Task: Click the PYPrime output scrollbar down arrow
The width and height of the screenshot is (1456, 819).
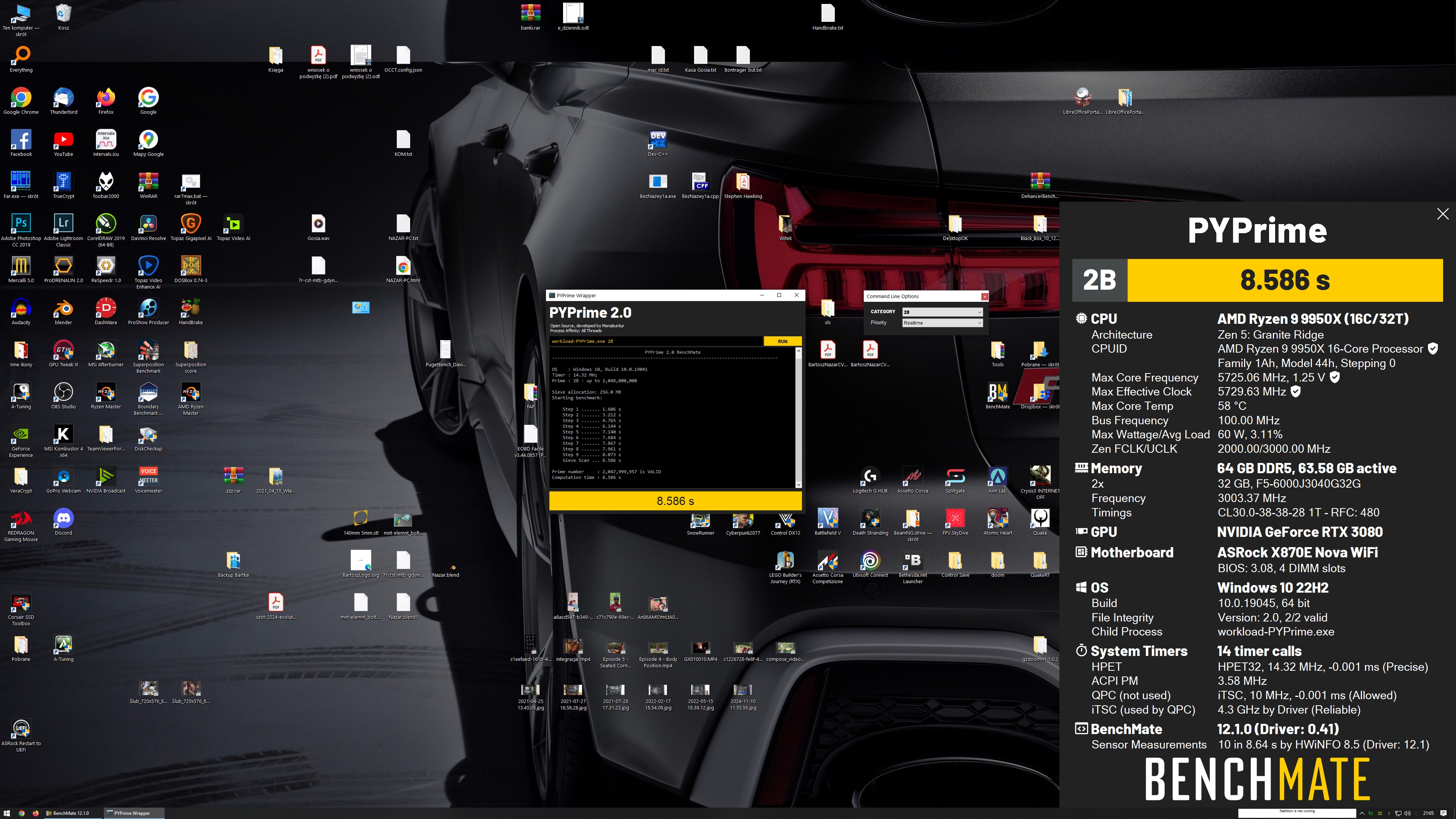Action: [798, 485]
